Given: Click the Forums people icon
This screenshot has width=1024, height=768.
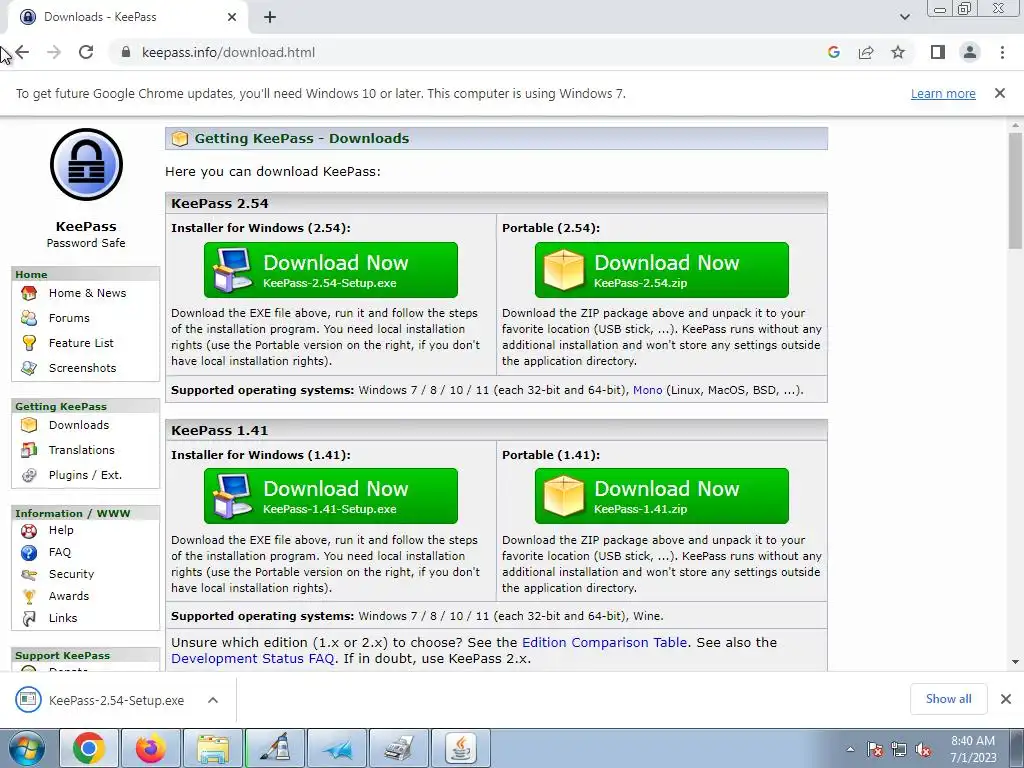Looking at the screenshot, I should [x=29, y=318].
